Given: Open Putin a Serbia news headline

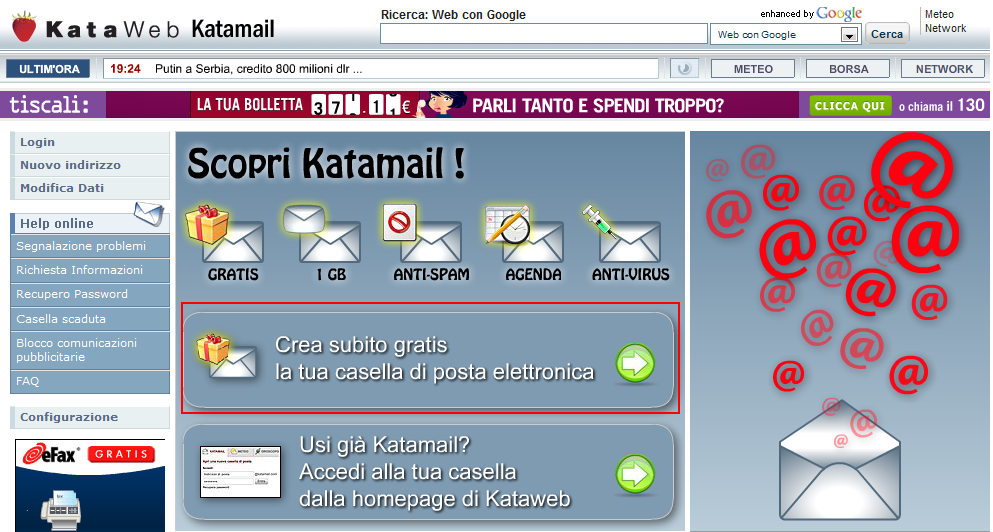Looking at the screenshot, I should click(258, 68).
